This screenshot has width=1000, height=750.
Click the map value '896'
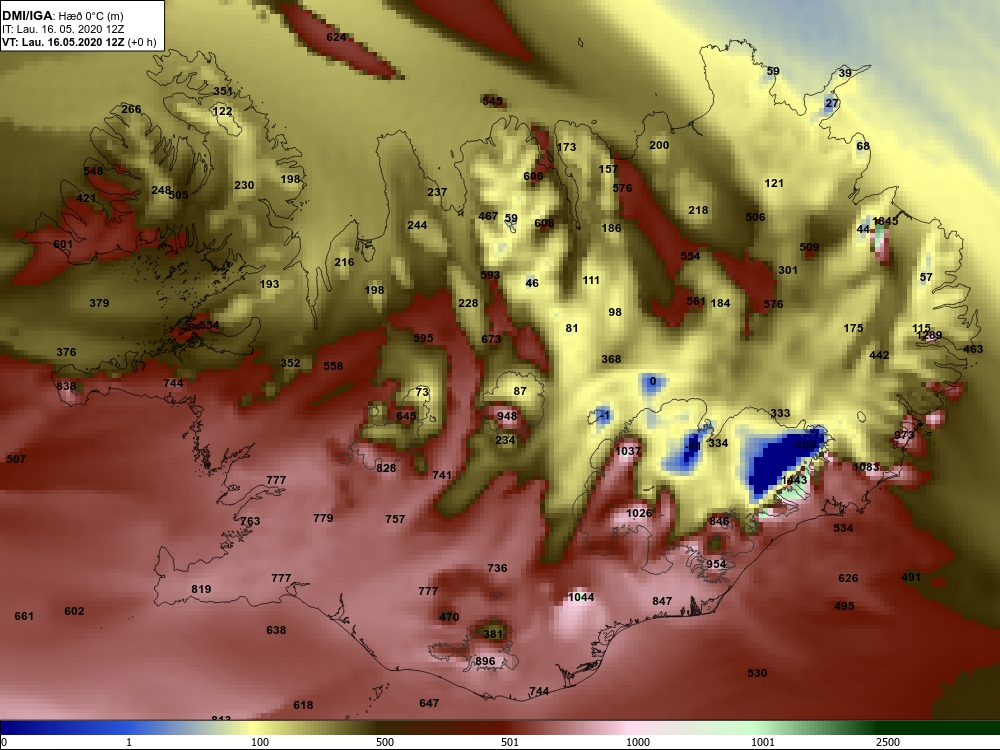click(485, 661)
